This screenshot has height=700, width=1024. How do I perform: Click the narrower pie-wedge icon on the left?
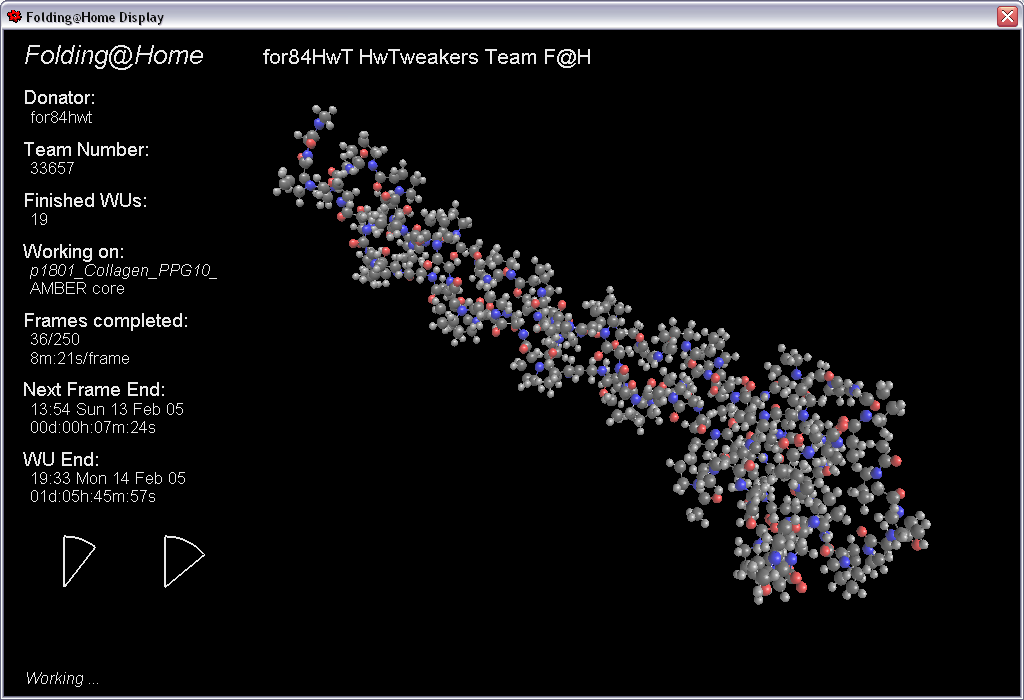[77, 560]
